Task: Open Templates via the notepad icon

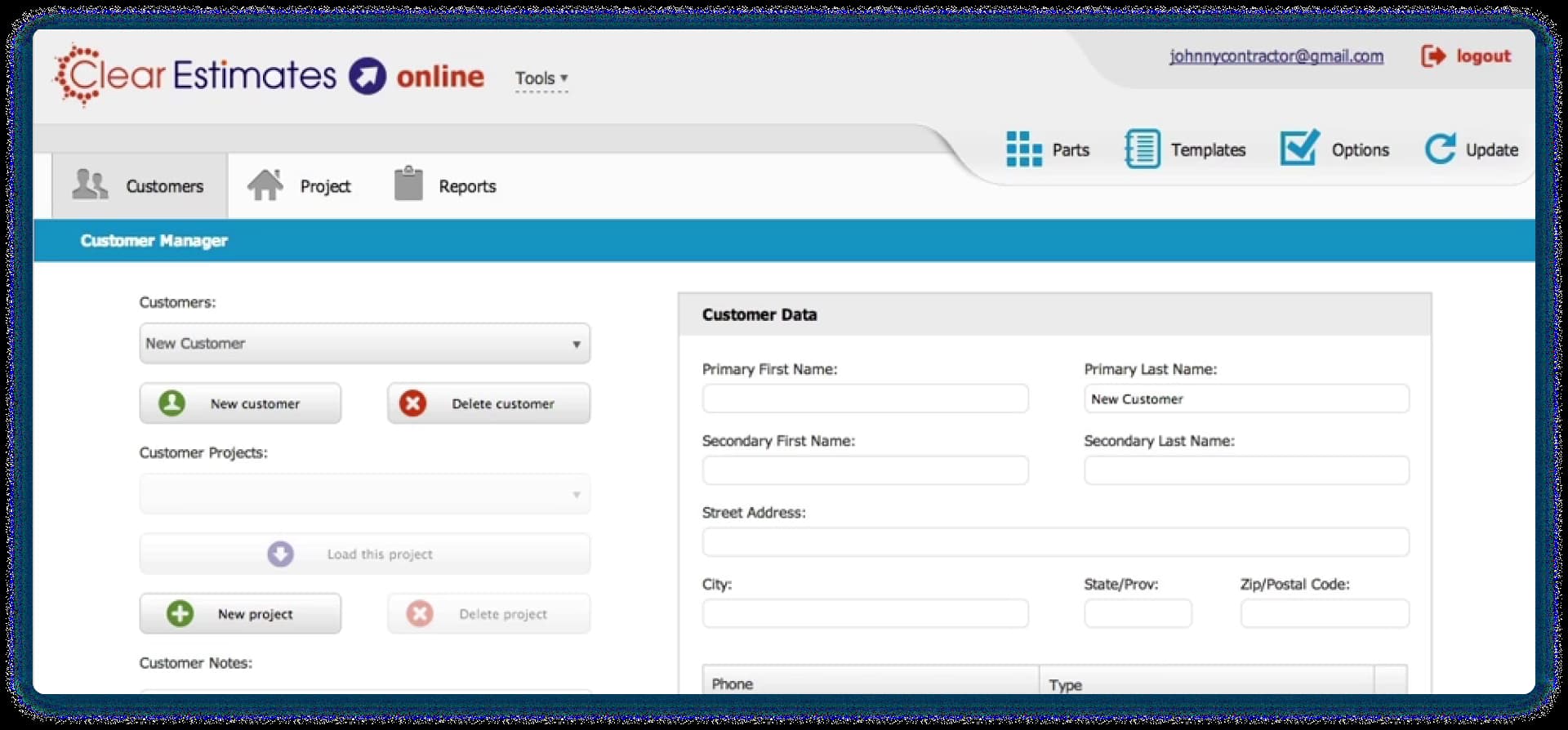Action: (1142, 149)
